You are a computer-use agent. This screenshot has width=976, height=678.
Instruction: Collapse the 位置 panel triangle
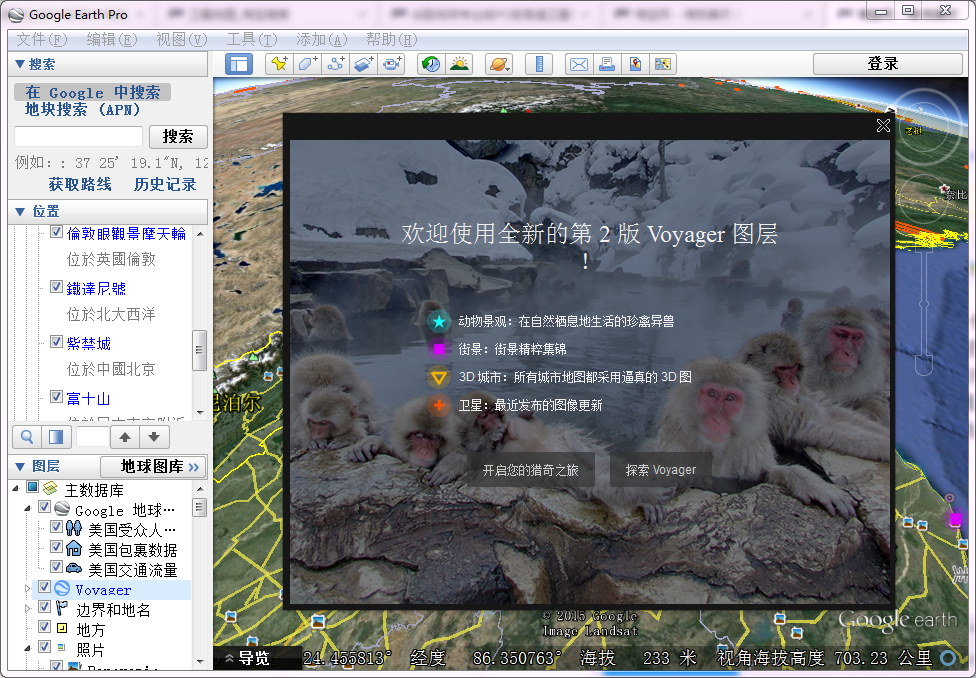(19, 212)
